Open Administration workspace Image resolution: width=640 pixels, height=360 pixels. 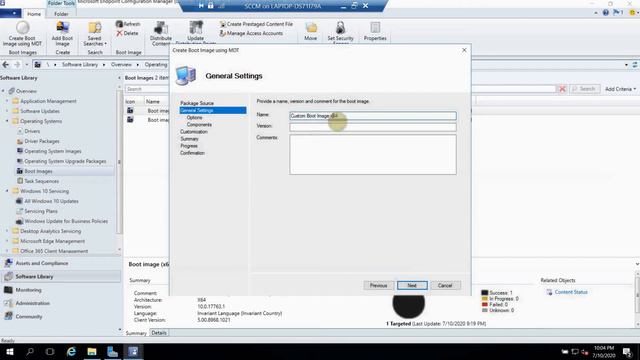click(32, 303)
